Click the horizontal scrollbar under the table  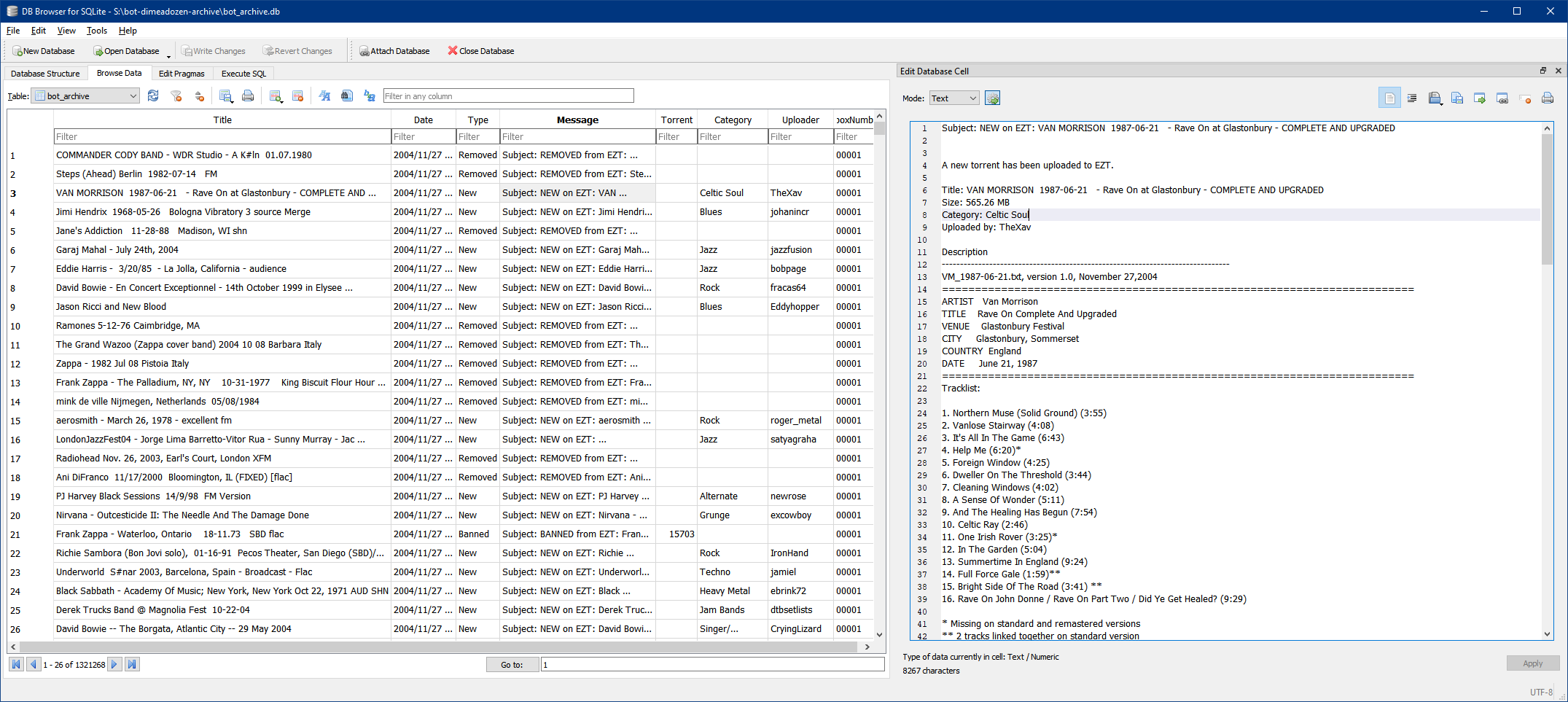(437, 647)
